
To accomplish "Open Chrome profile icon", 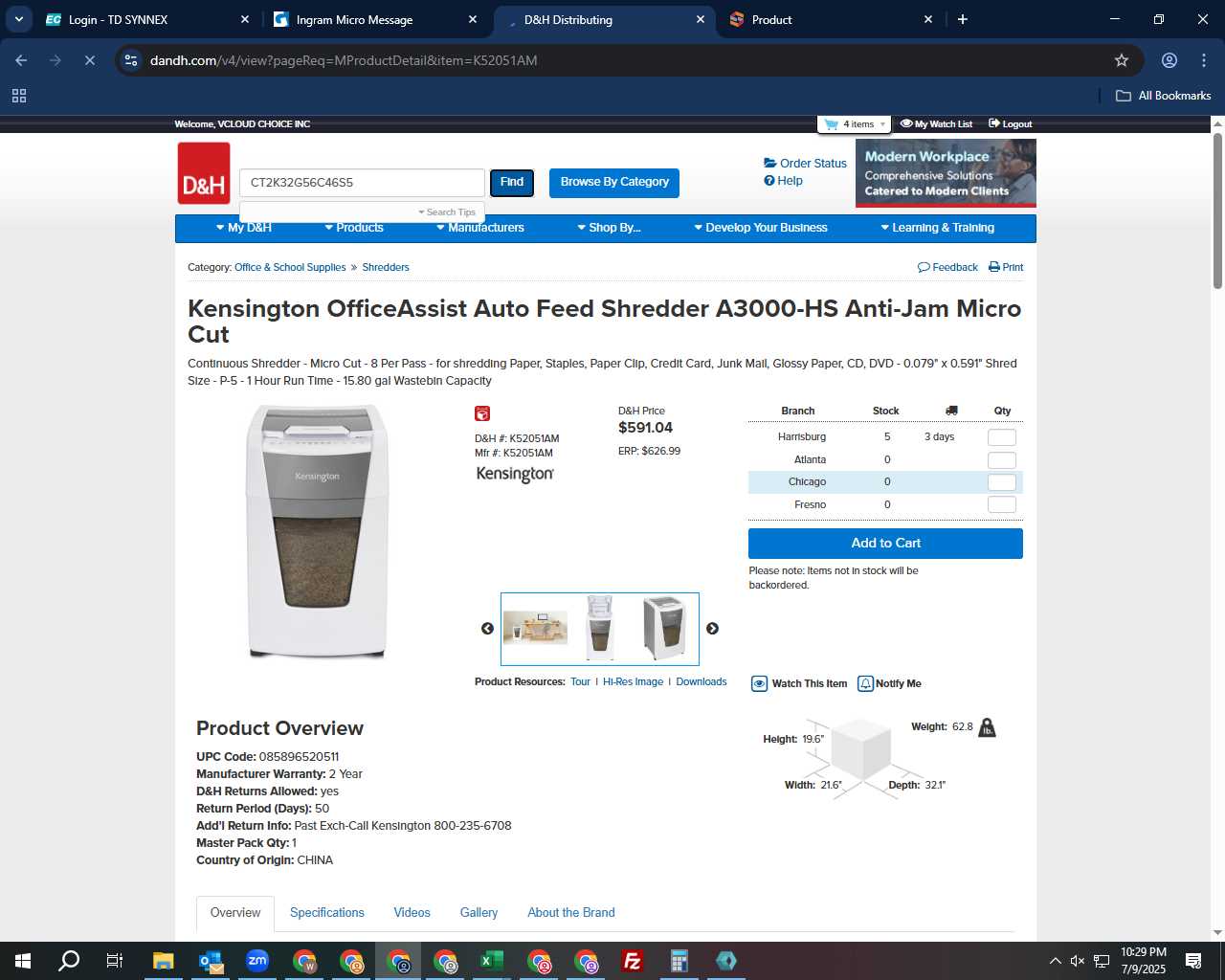I will [x=1169, y=60].
